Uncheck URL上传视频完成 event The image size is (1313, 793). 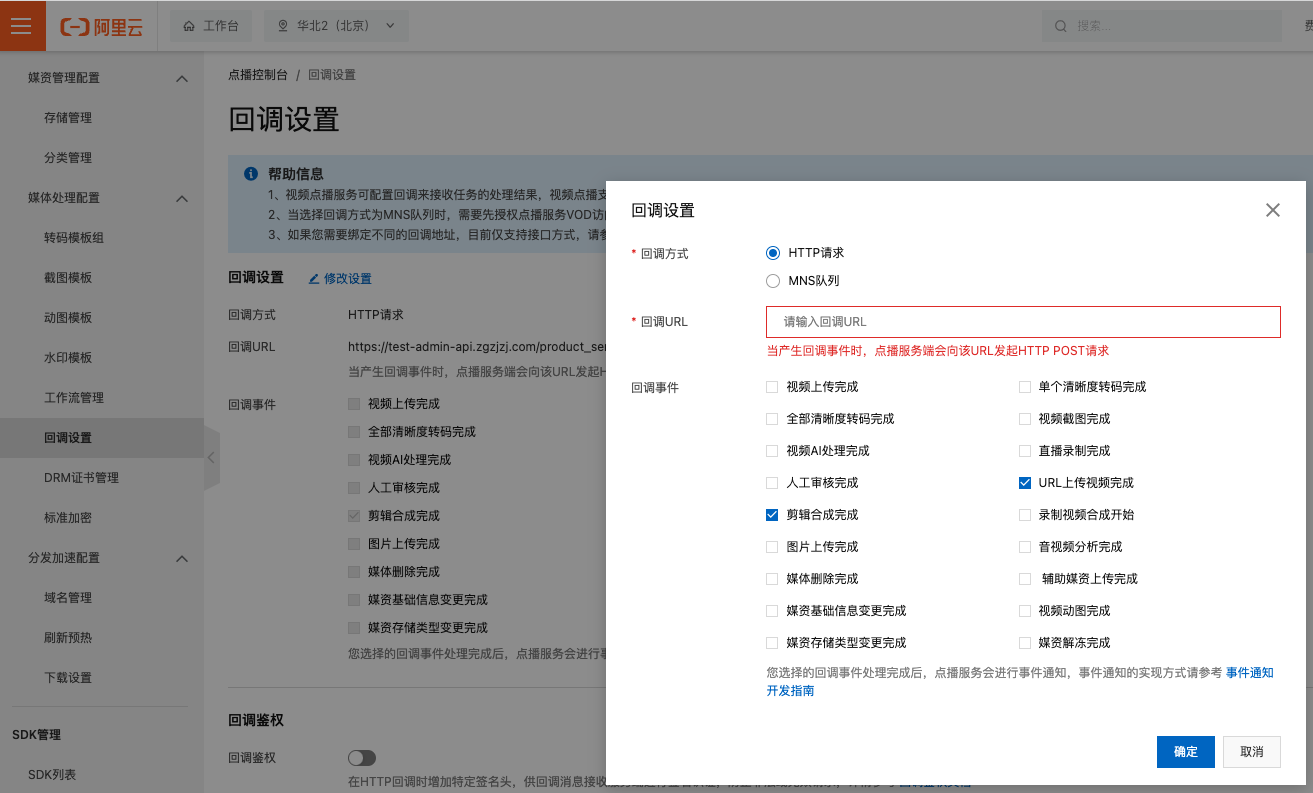coord(1024,483)
